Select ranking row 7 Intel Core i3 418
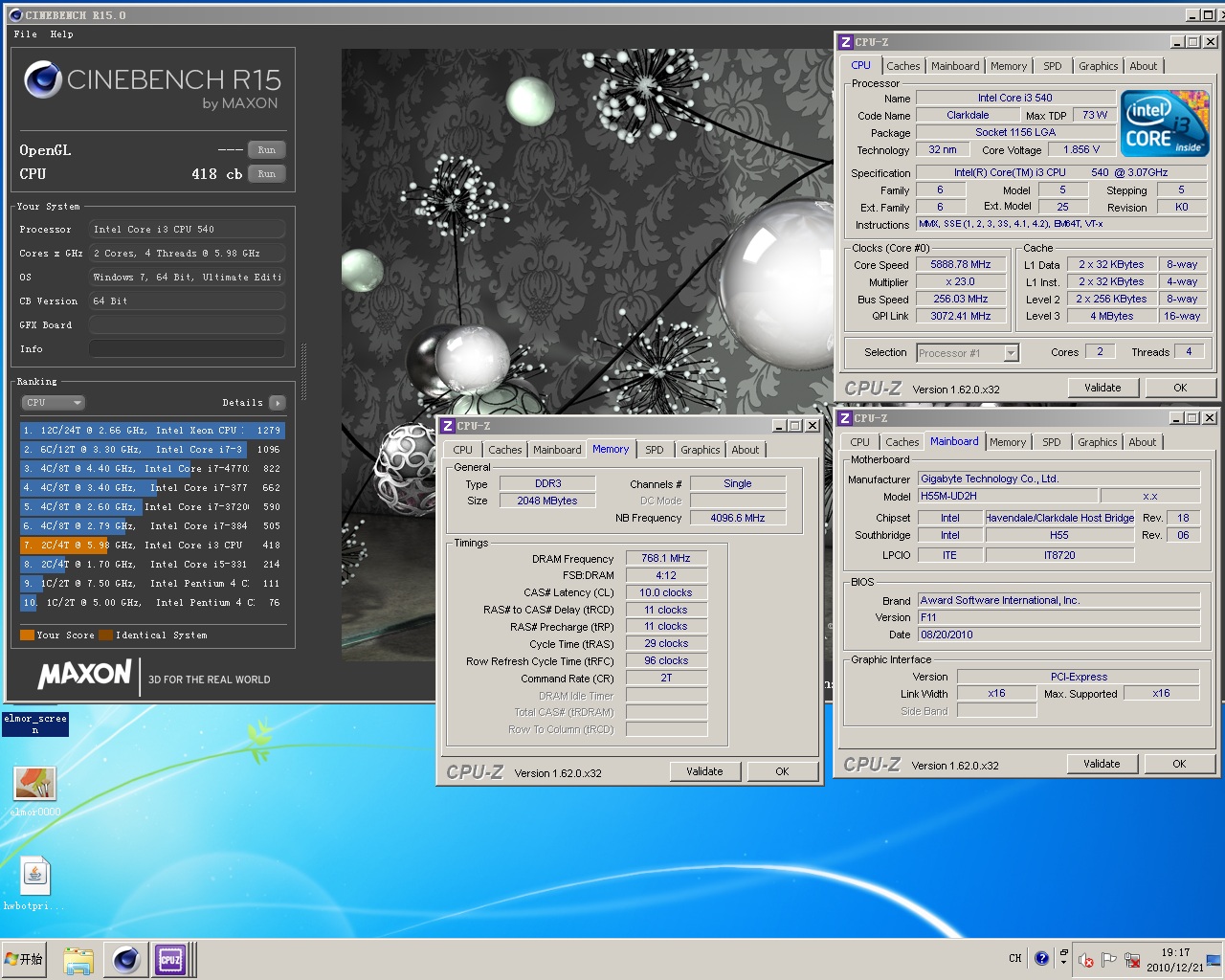Screen dimensions: 1225x980 pos(152,546)
